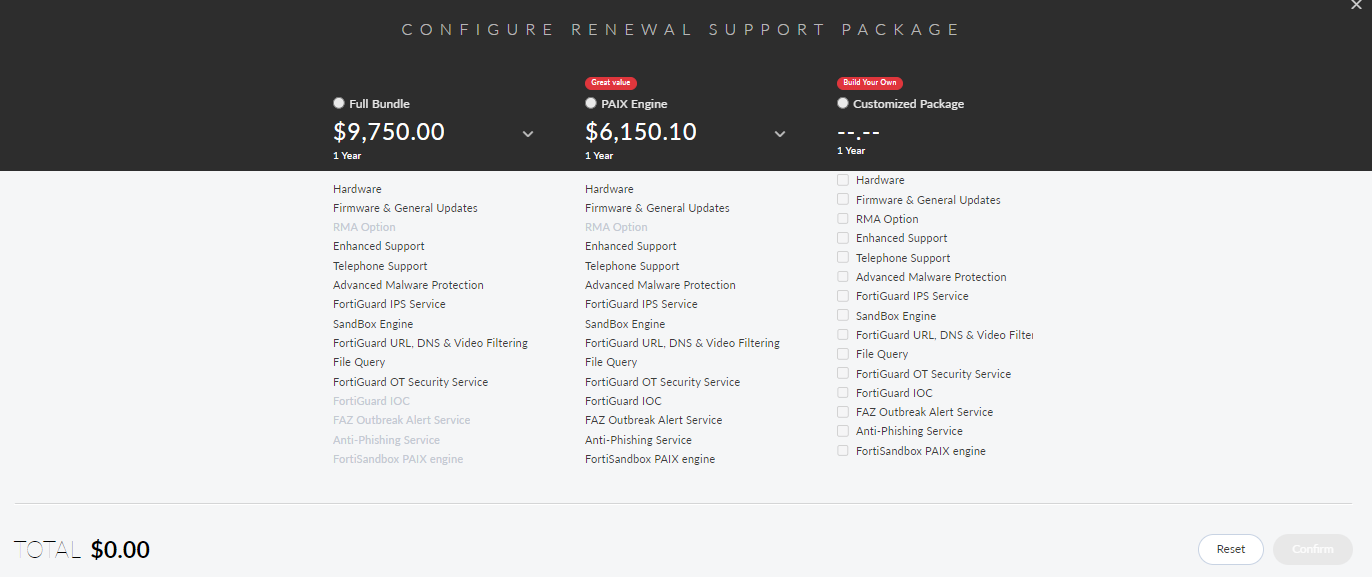Check the Enhanced Support box
Image resolution: width=1372 pixels, height=577 pixels.
[x=842, y=237]
